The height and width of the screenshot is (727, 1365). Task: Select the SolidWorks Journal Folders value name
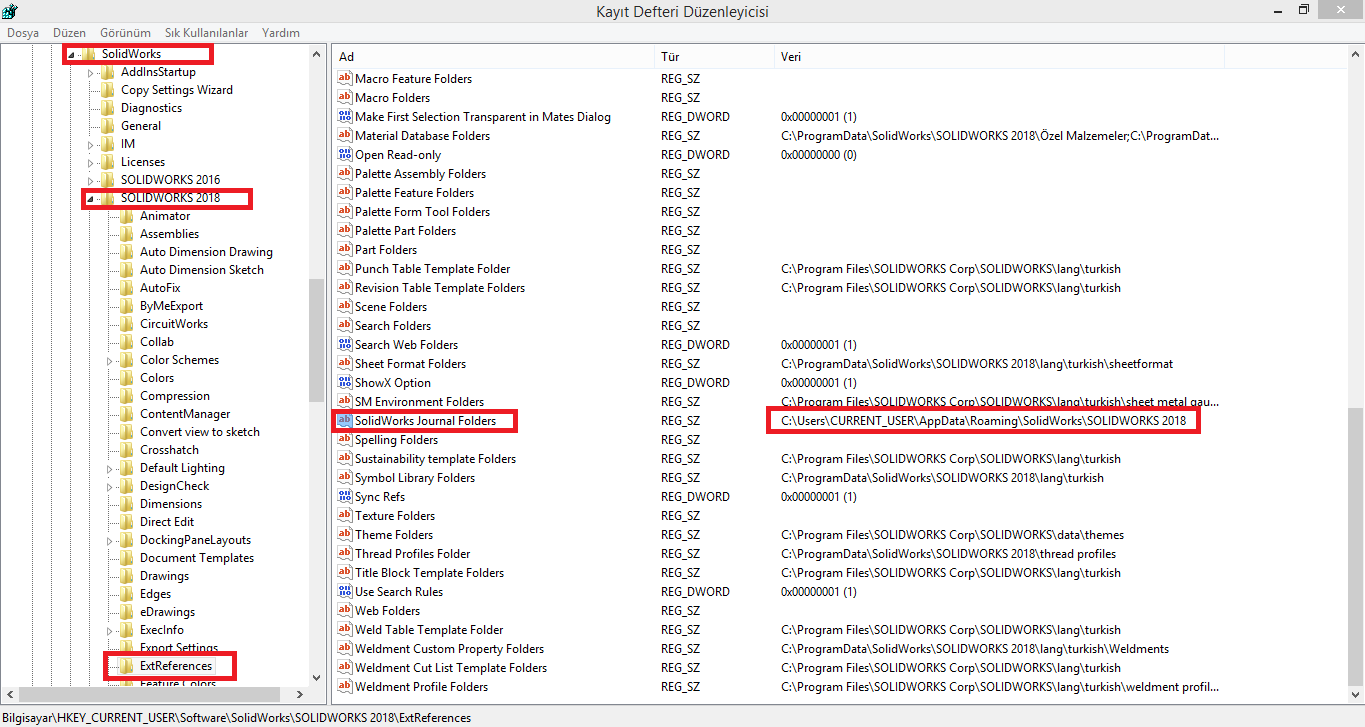pyautogui.click(x=425, y=421)
